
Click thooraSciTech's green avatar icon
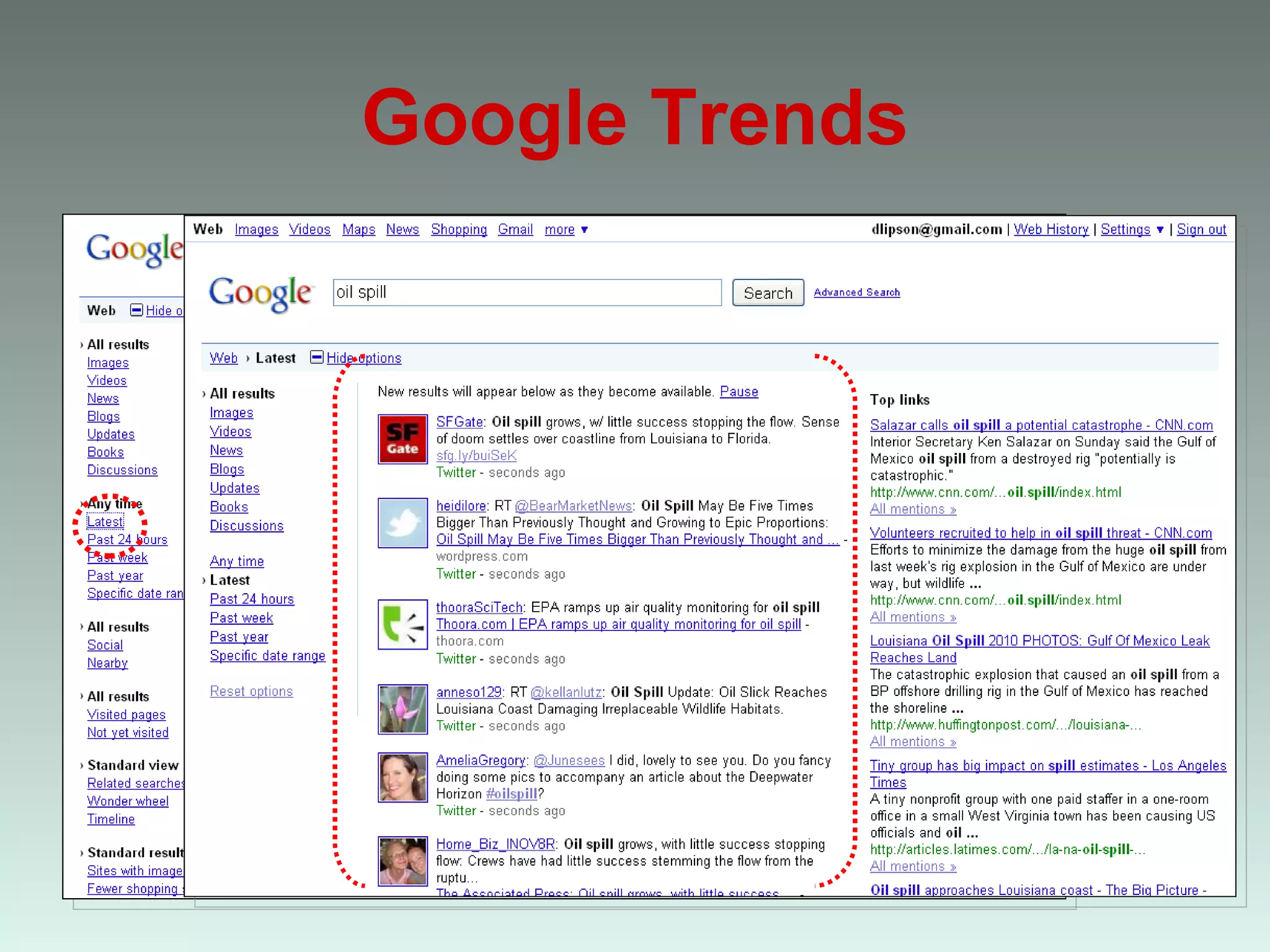(402, 624)
